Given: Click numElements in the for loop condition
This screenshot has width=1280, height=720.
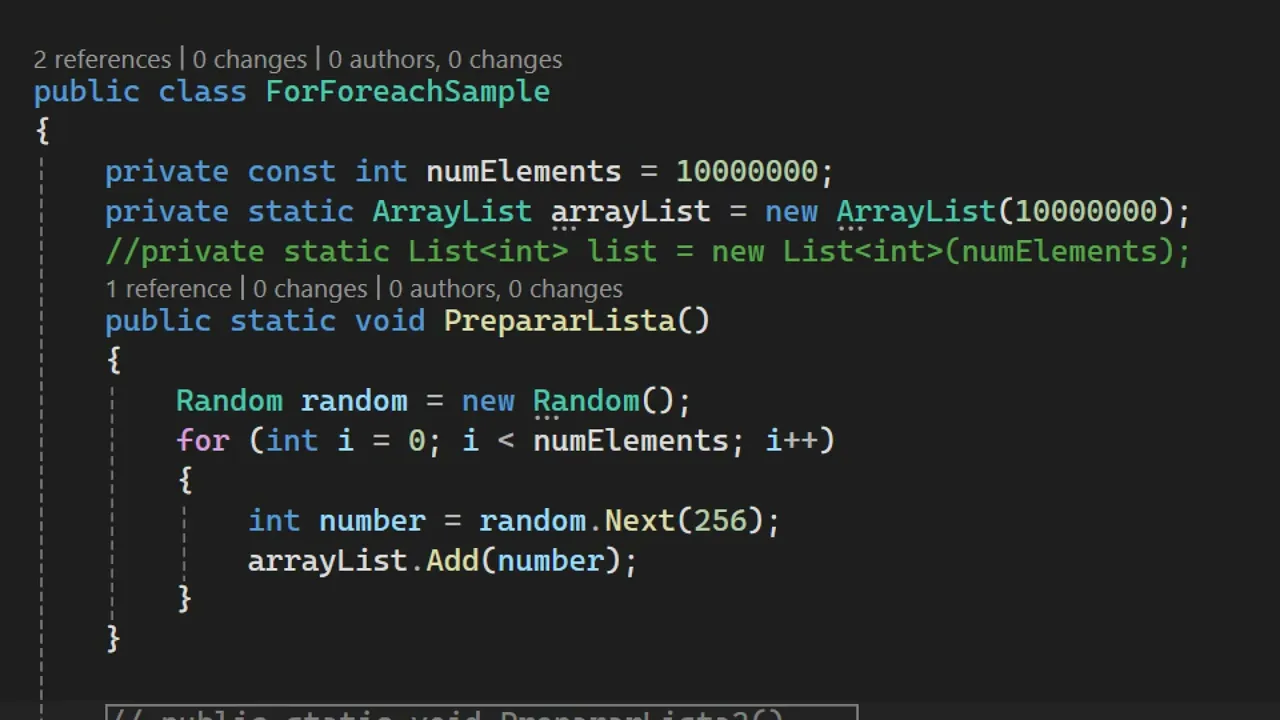Looking at the screenshot, I should [631, 441].
